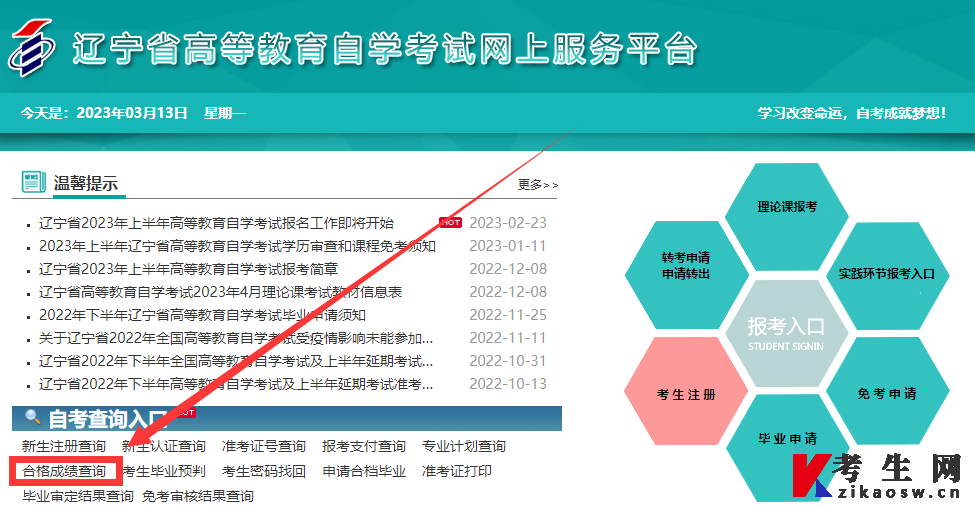
Task: Click 报考支付查询 link
Action: (364, 446)
